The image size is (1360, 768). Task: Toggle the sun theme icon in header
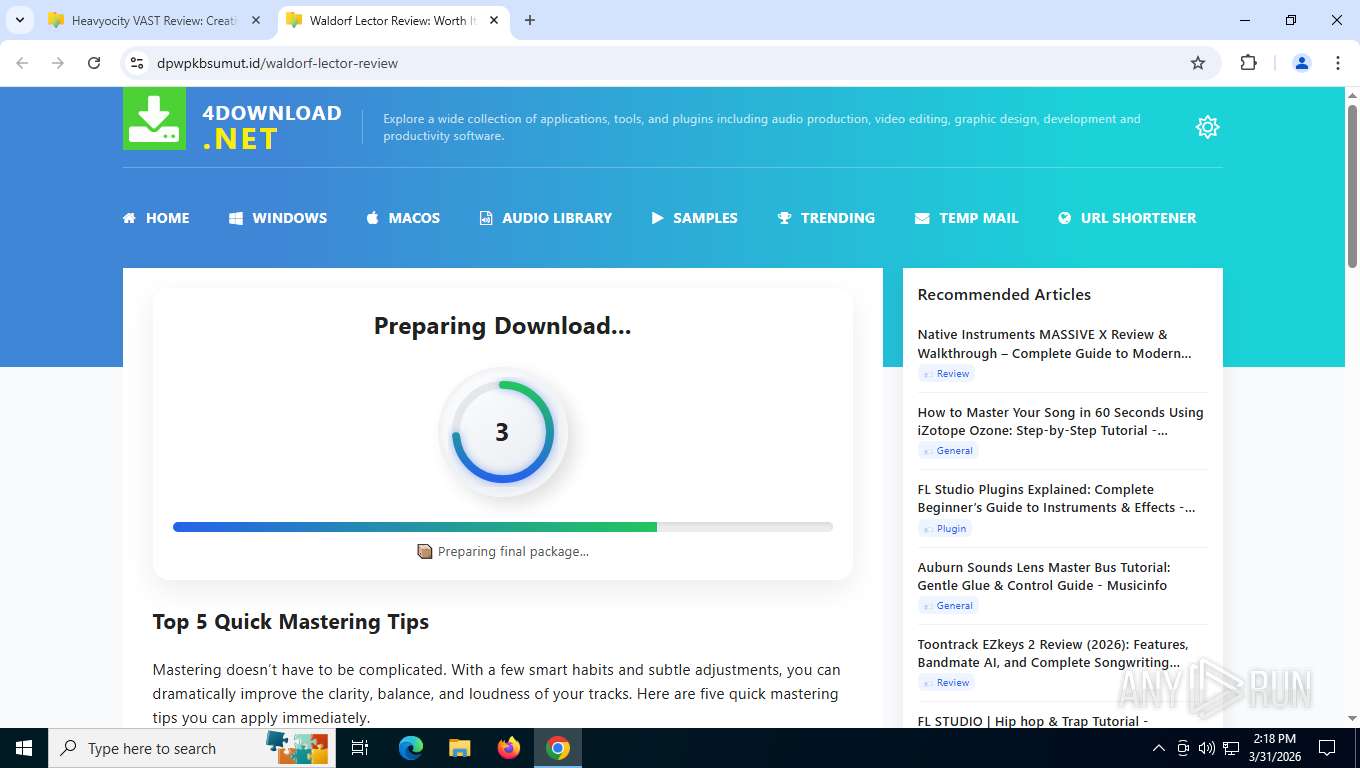1207,127
